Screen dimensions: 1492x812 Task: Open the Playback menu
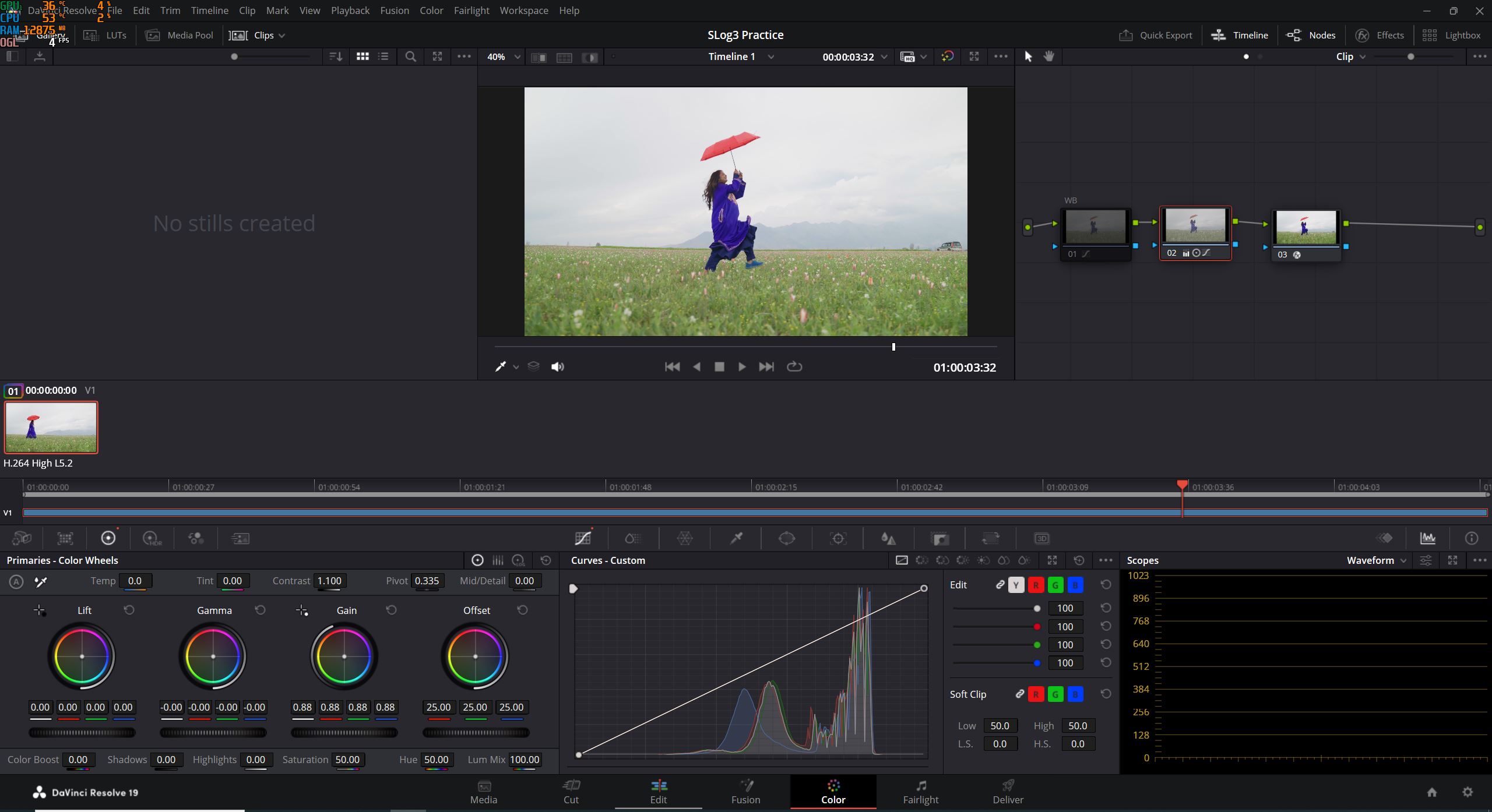point(350,10)
